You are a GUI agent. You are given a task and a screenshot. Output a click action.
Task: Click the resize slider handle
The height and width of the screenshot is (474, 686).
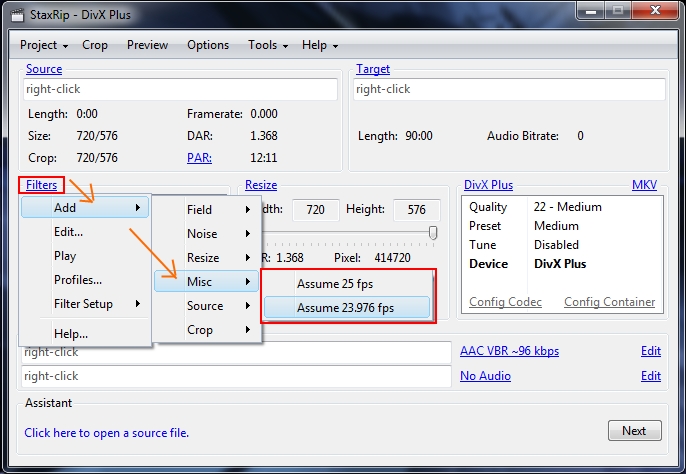click(x=433, y=232)
